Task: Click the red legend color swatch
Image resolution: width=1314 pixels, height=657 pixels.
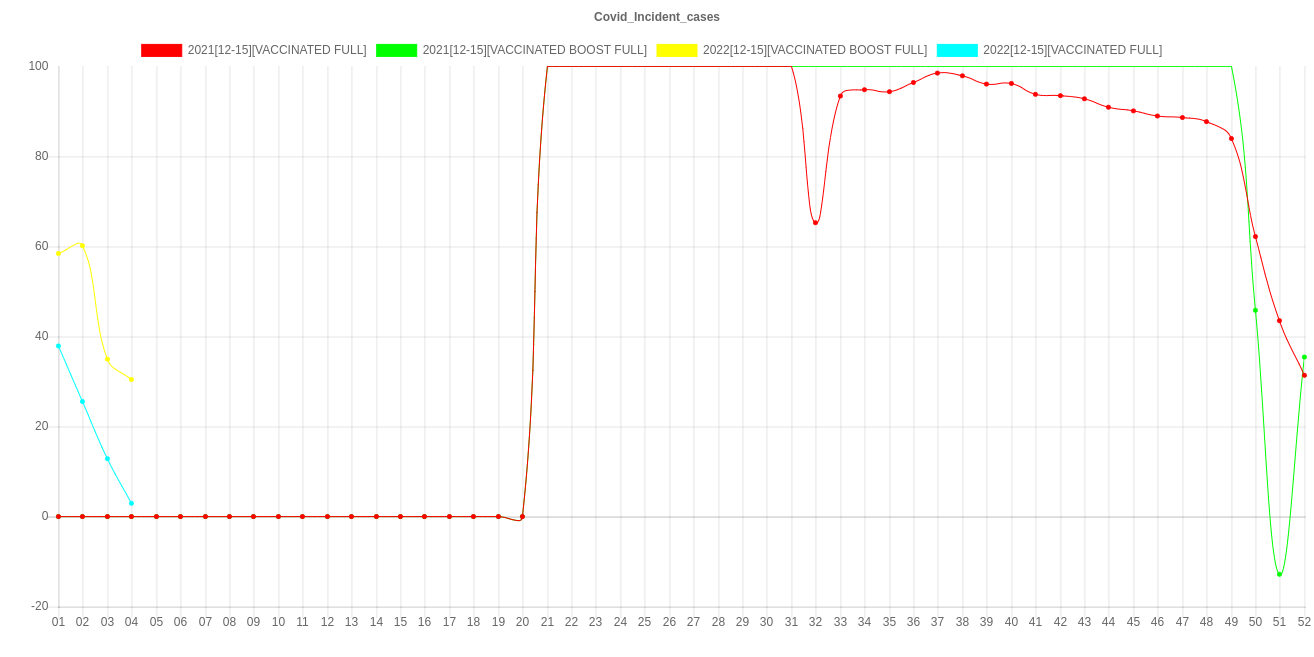Action: click(x=162, y=50)
